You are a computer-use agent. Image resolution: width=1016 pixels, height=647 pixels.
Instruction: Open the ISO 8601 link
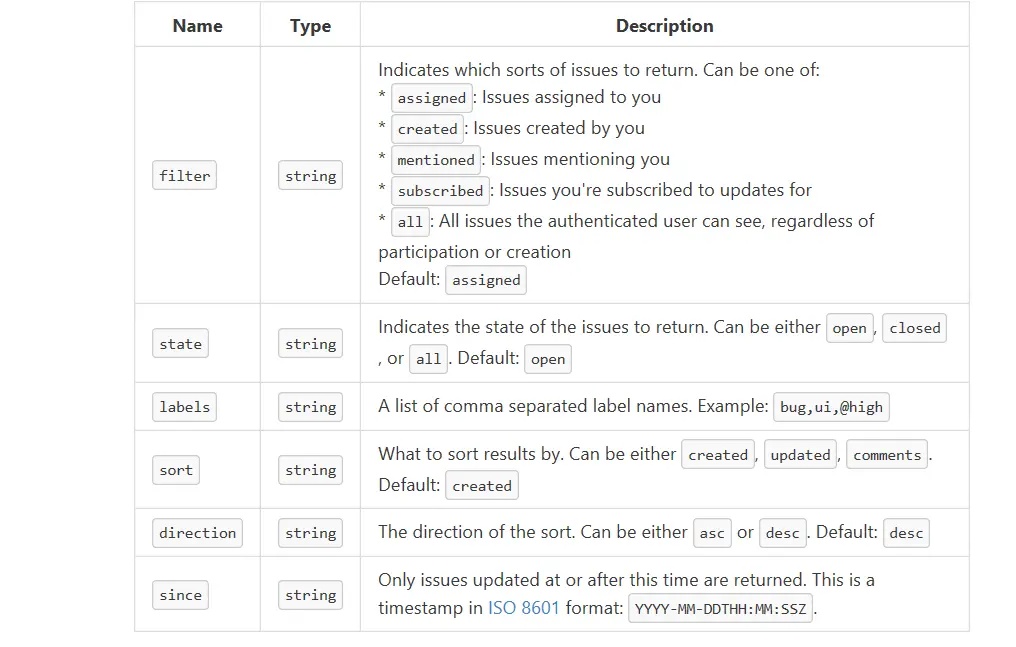coord(524,608)
